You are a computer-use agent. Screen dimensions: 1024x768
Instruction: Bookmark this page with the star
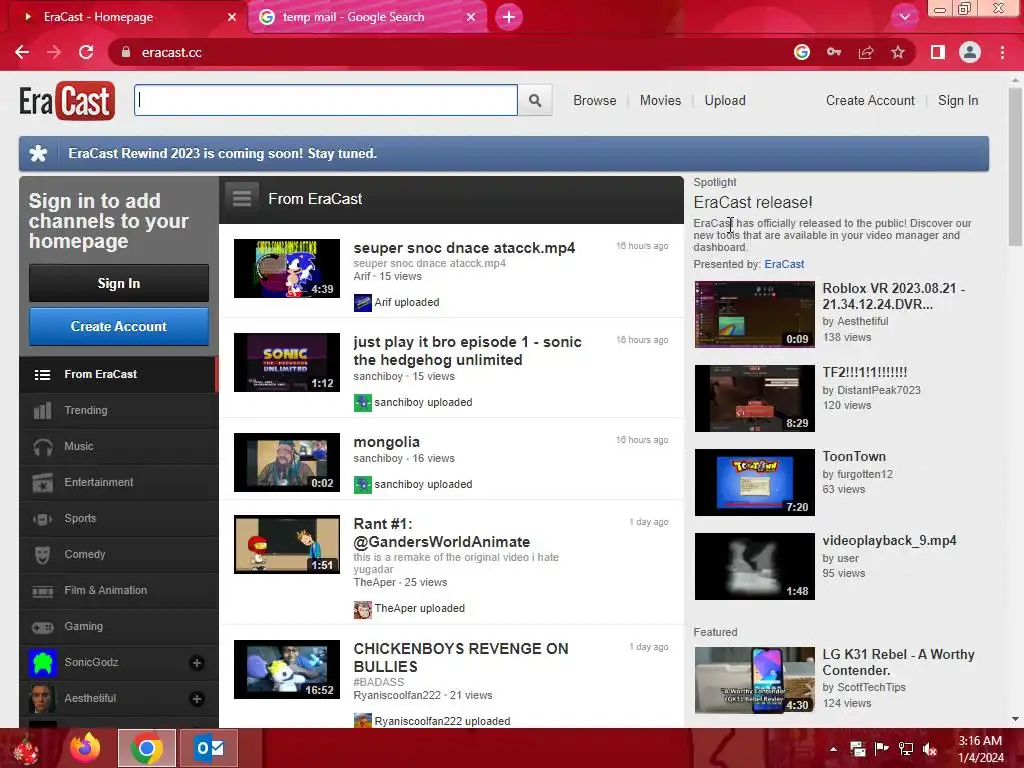898,52
